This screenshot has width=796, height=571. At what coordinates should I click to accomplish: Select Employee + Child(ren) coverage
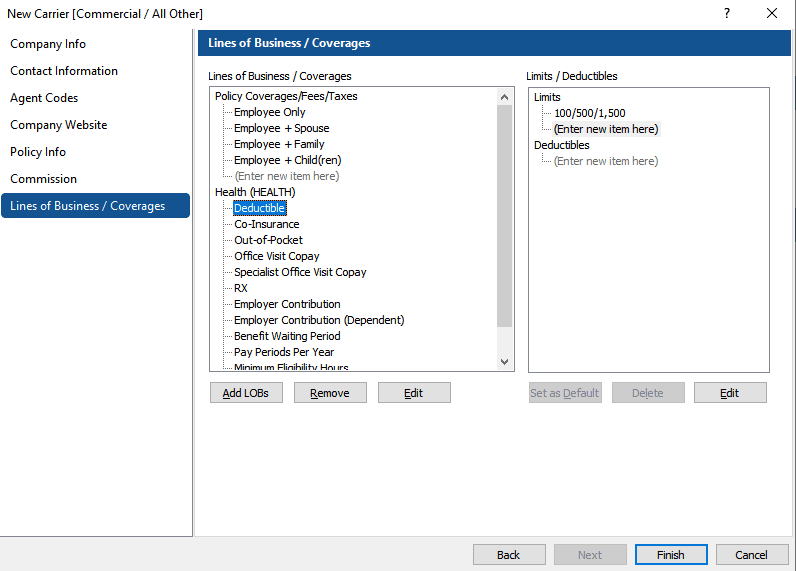point(288,160)
